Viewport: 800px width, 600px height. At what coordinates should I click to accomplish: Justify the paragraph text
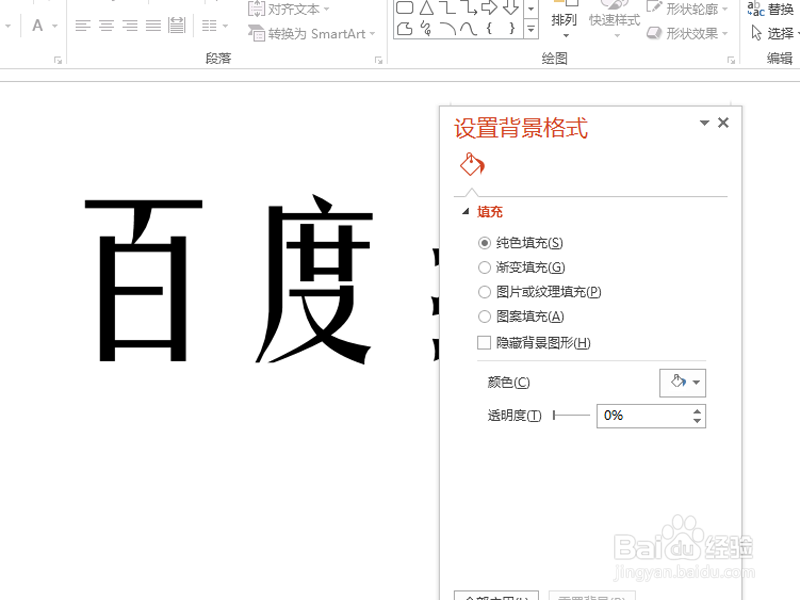(x=153, y=25)
